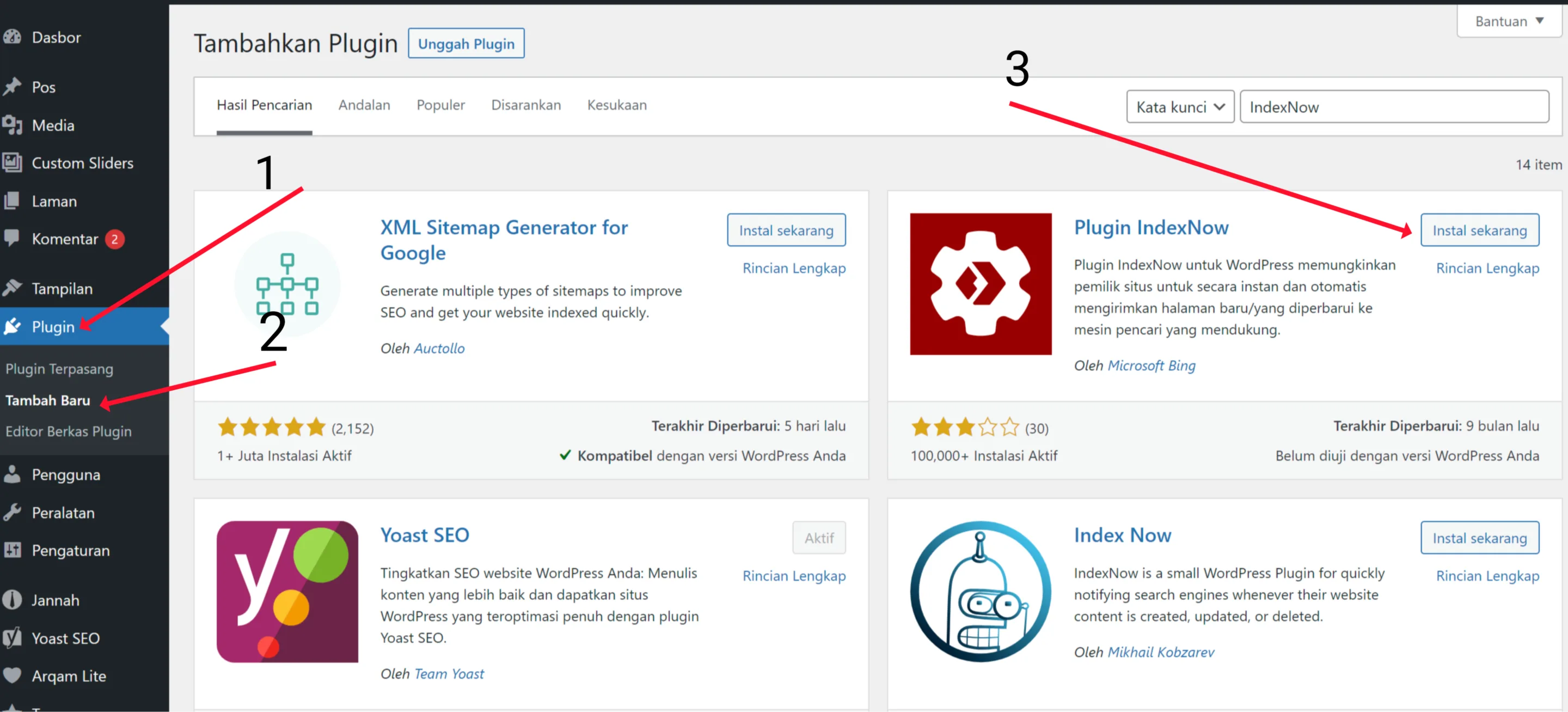Image resolution: width=1568 pixels, height=712 pixels.
Task: Click the Custom Sliders icon
Action: click(x=12, y=163)
